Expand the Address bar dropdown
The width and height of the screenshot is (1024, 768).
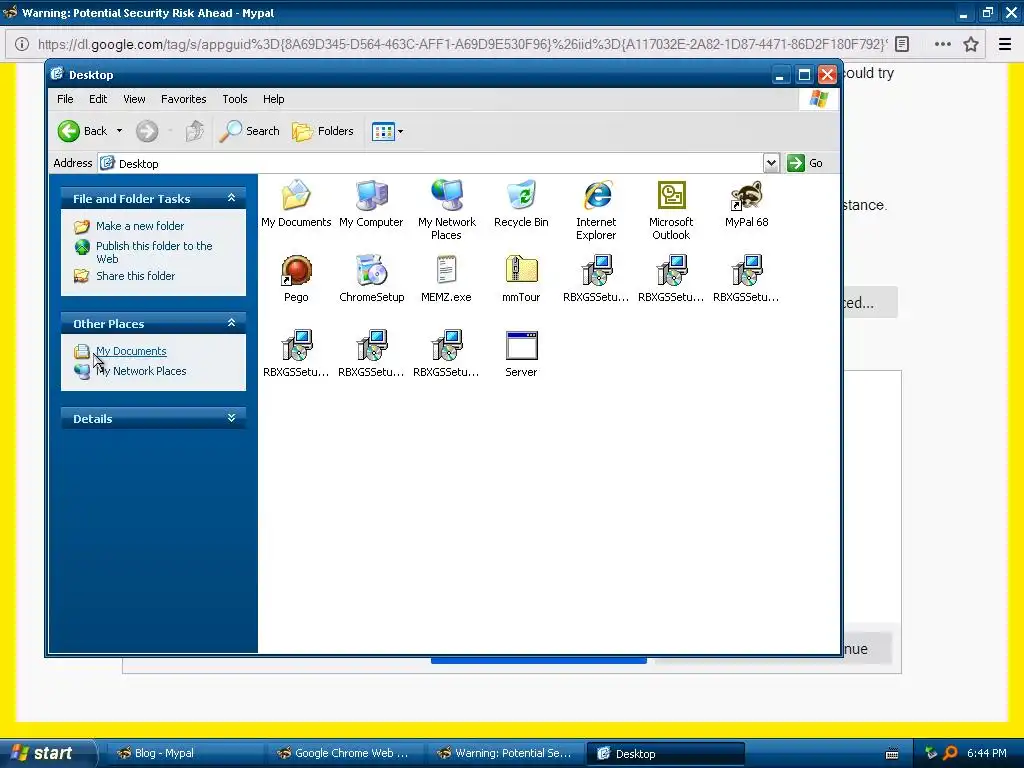point(771,163)
